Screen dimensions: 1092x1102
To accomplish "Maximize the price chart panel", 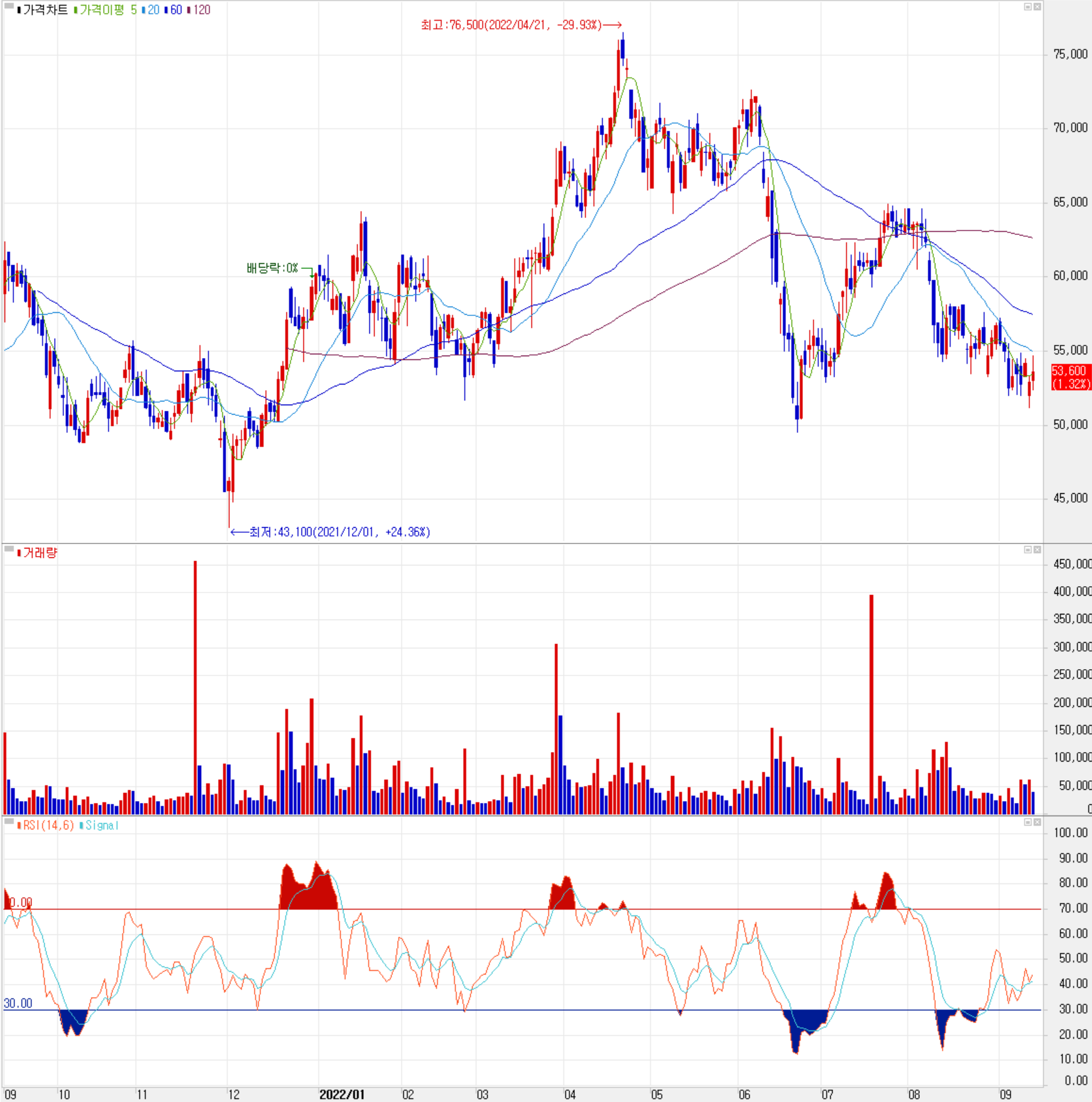I will point(1028,6).
